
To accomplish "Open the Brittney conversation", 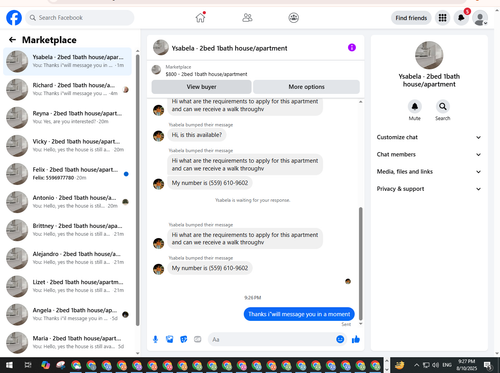I will tap(67, 230).
